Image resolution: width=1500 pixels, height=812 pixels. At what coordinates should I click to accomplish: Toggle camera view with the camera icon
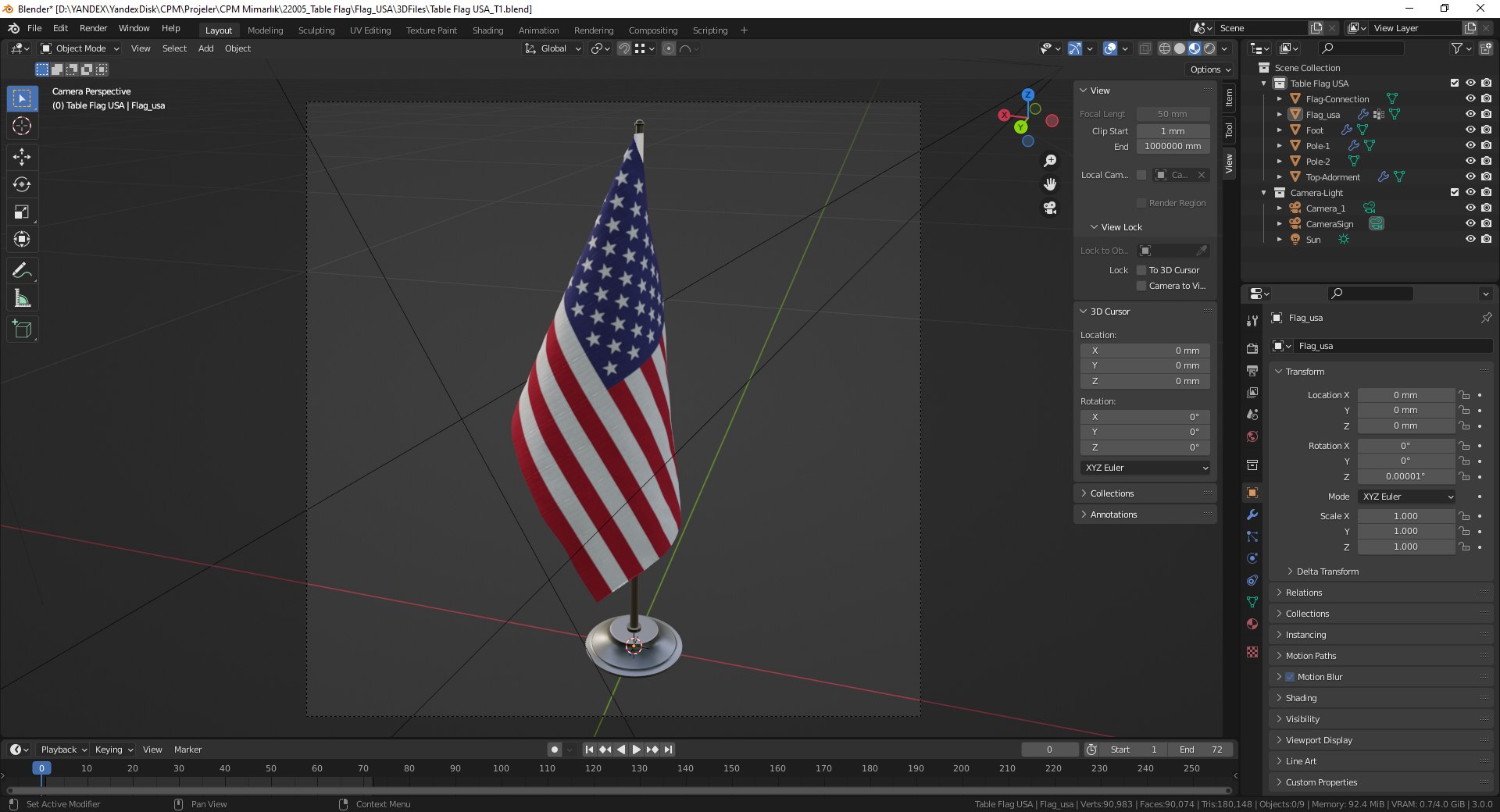(1050, 208)
